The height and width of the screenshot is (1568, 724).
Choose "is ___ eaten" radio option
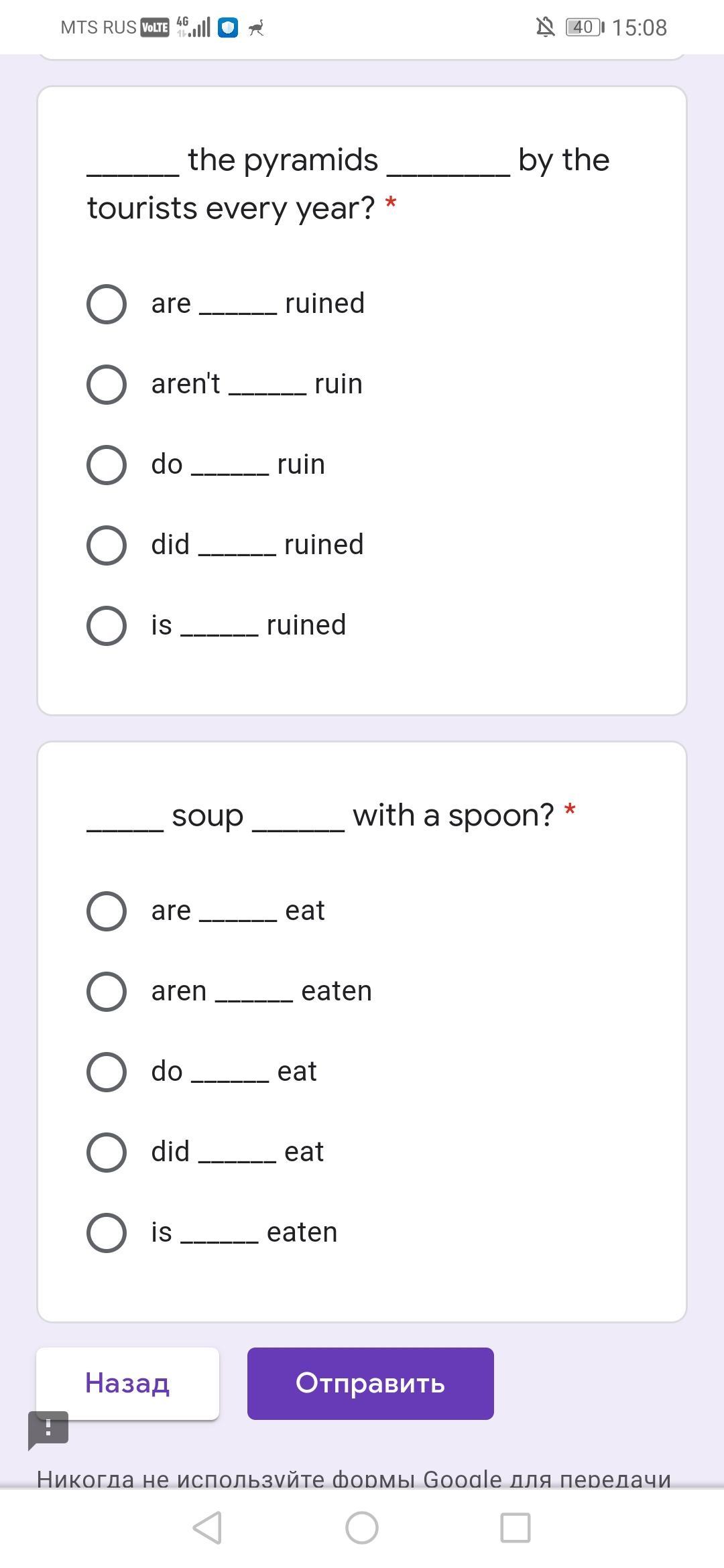[107, 1233]
